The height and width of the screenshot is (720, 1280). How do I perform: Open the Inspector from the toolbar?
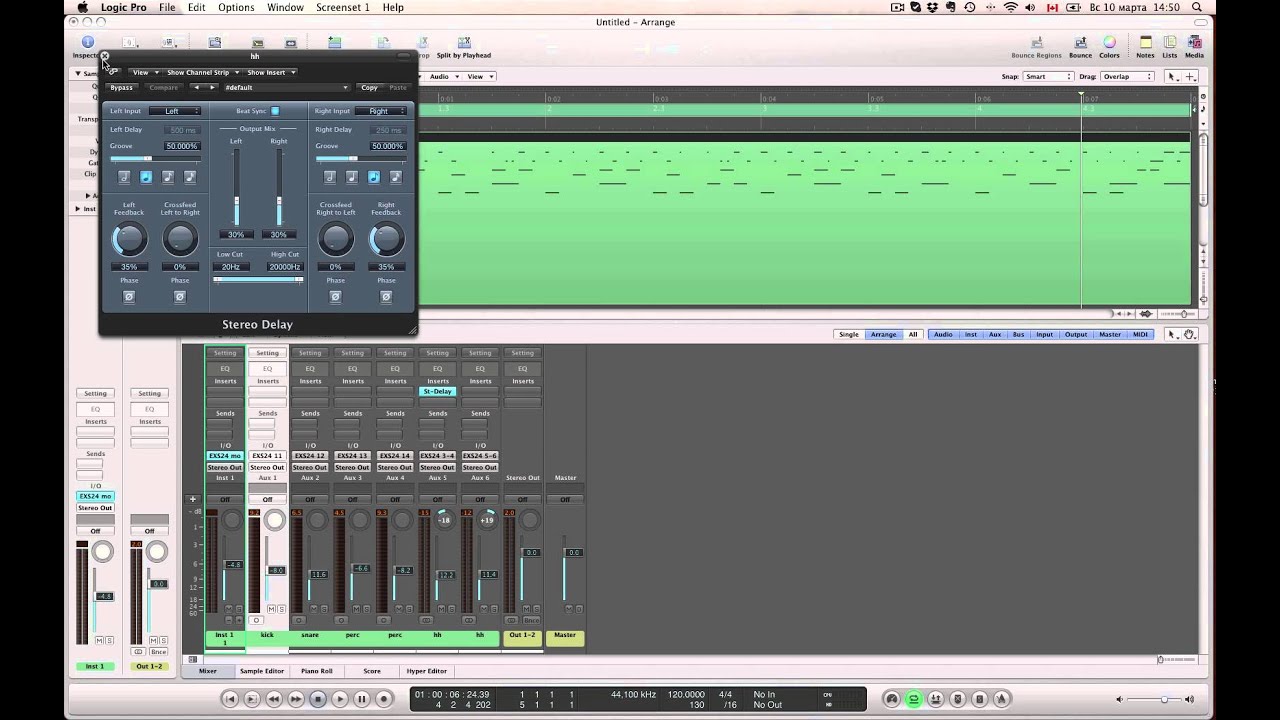87,46
